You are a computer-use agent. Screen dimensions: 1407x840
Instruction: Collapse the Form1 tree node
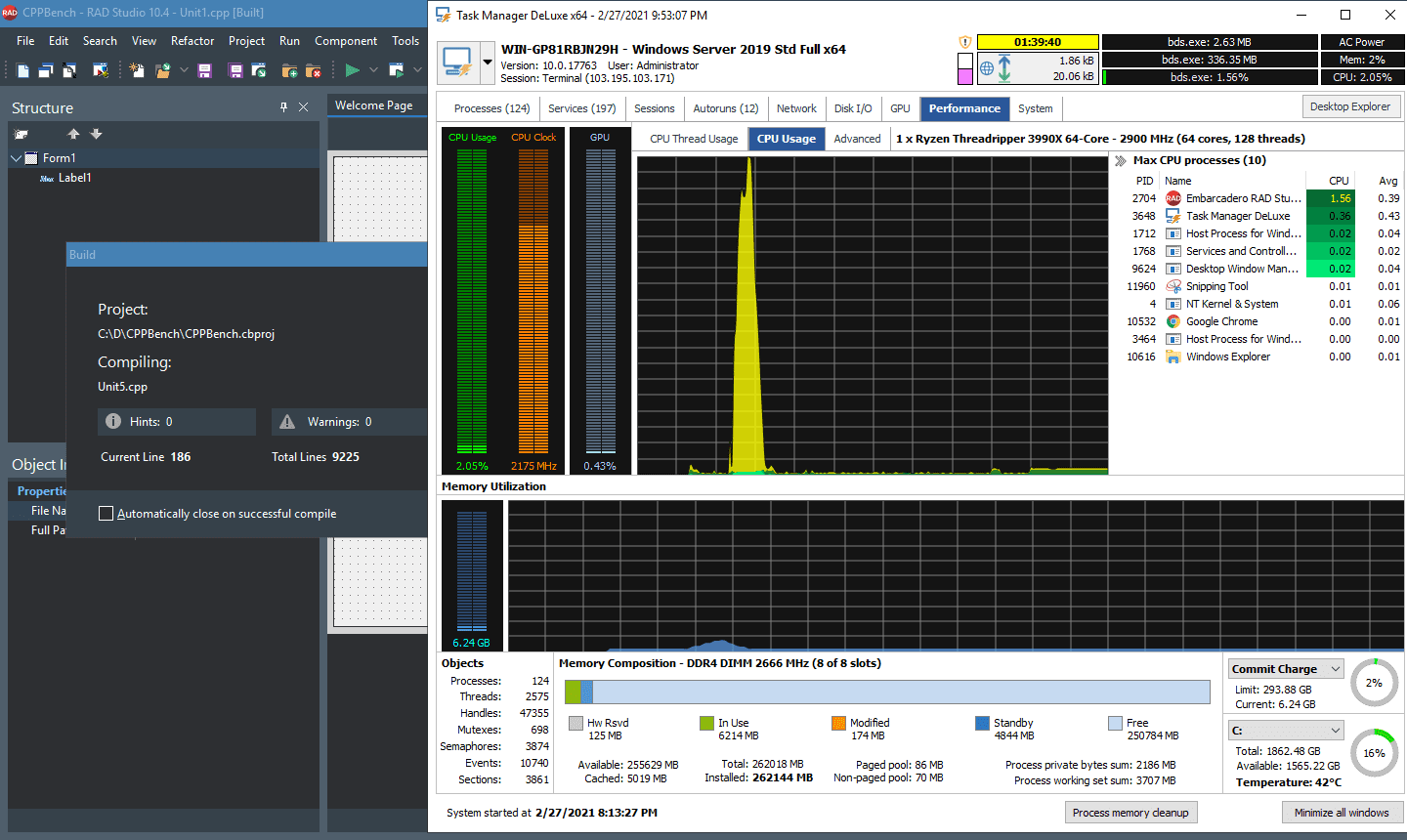[x=16, y=158]
